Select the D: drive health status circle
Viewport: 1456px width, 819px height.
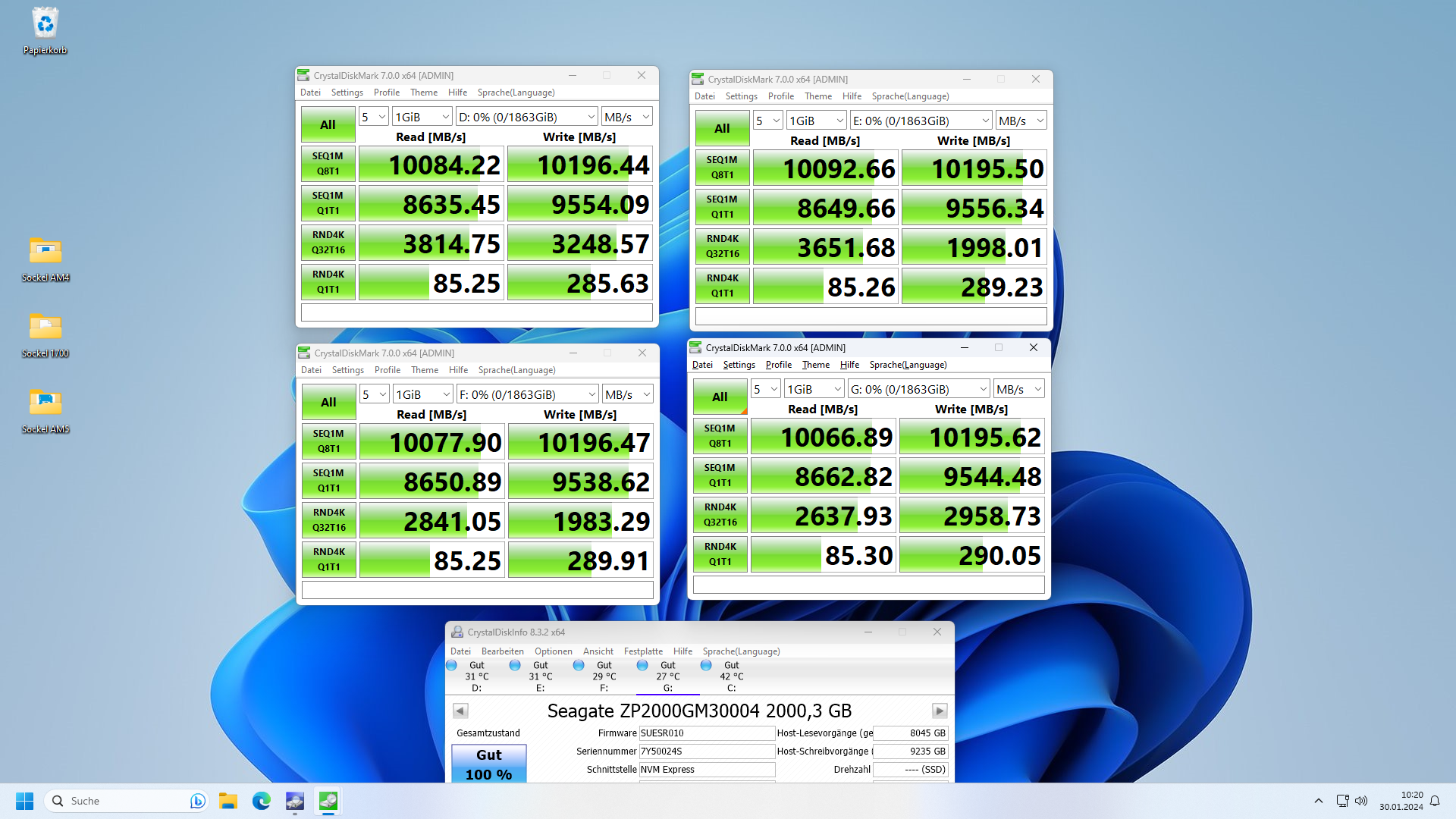pos(452,664)
